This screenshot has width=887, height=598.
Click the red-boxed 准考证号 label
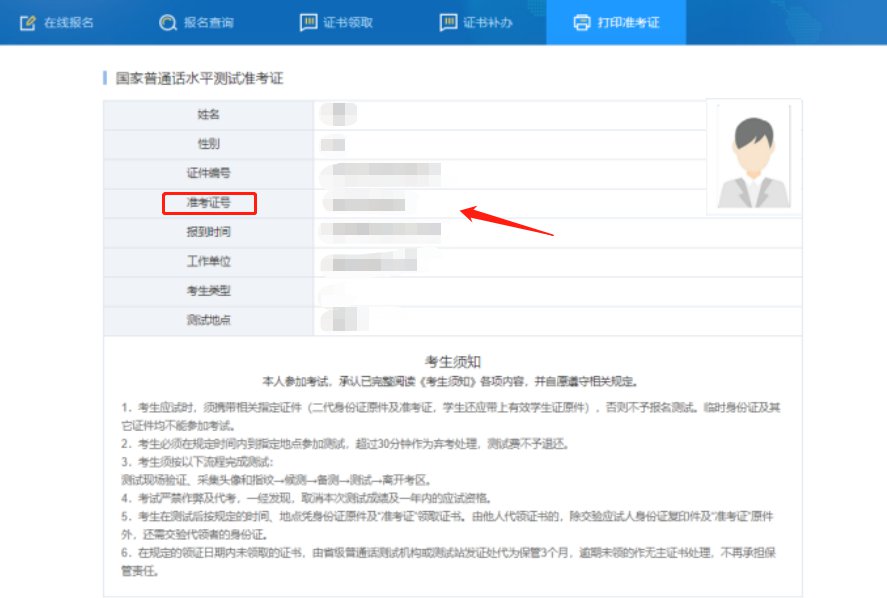[209, 203]
